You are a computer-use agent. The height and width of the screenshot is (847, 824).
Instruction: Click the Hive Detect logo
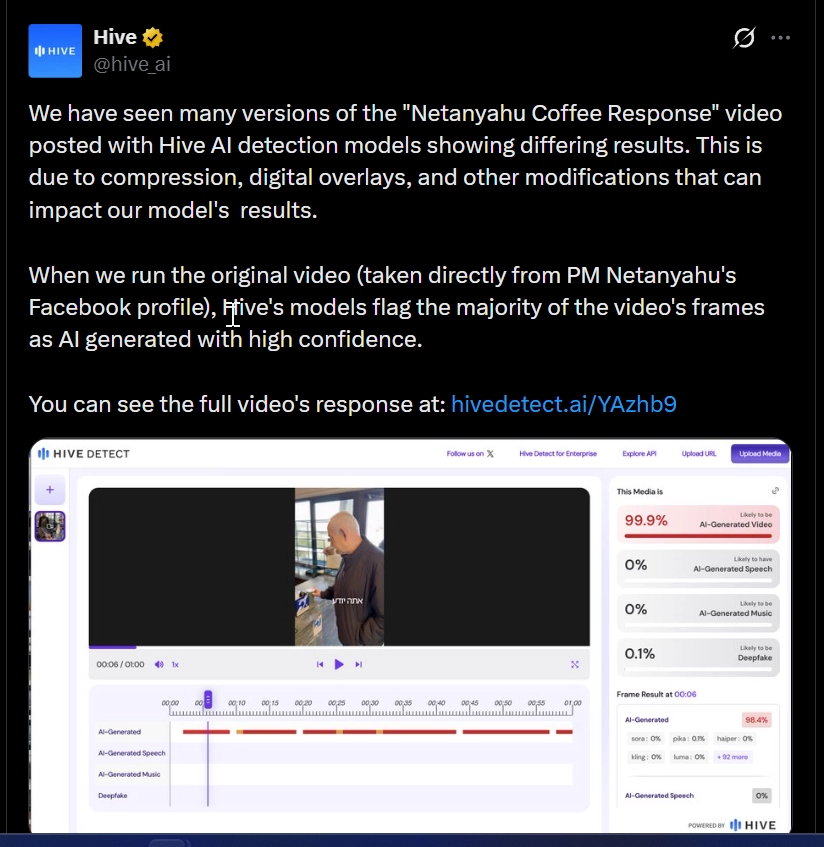tap(84, 454)
